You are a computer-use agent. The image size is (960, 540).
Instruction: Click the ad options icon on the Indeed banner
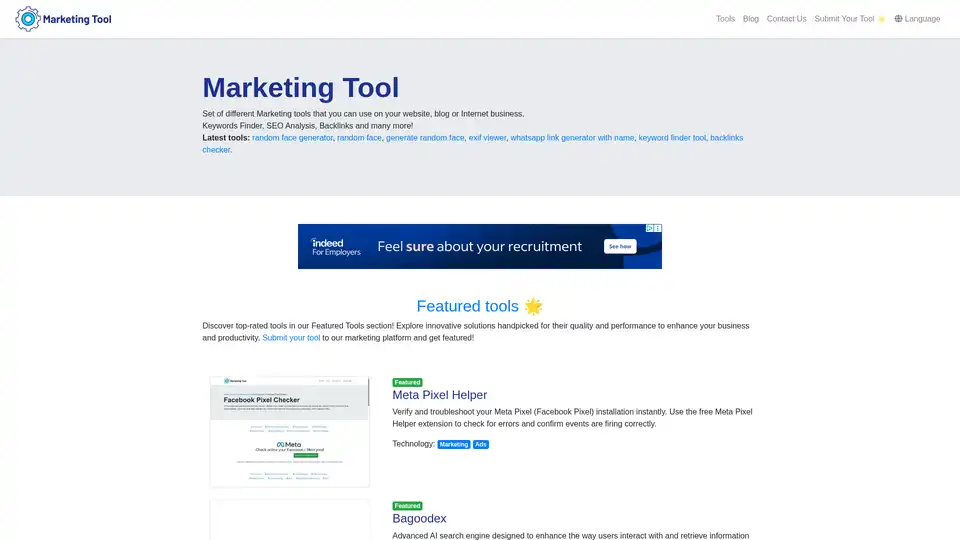(657, 229)
